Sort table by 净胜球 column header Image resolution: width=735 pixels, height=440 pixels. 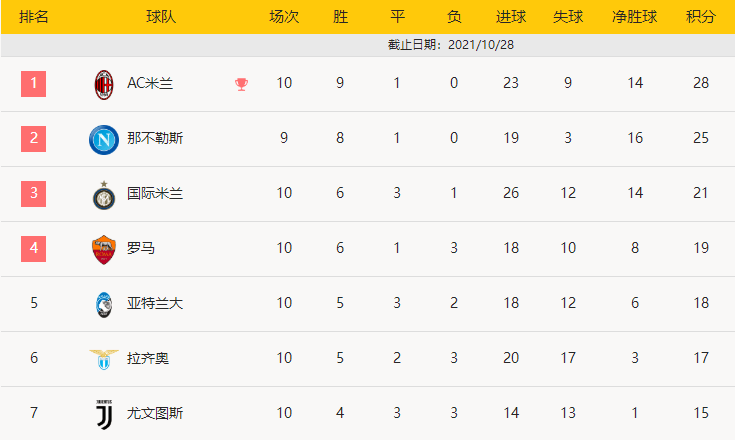pos(635,17)
